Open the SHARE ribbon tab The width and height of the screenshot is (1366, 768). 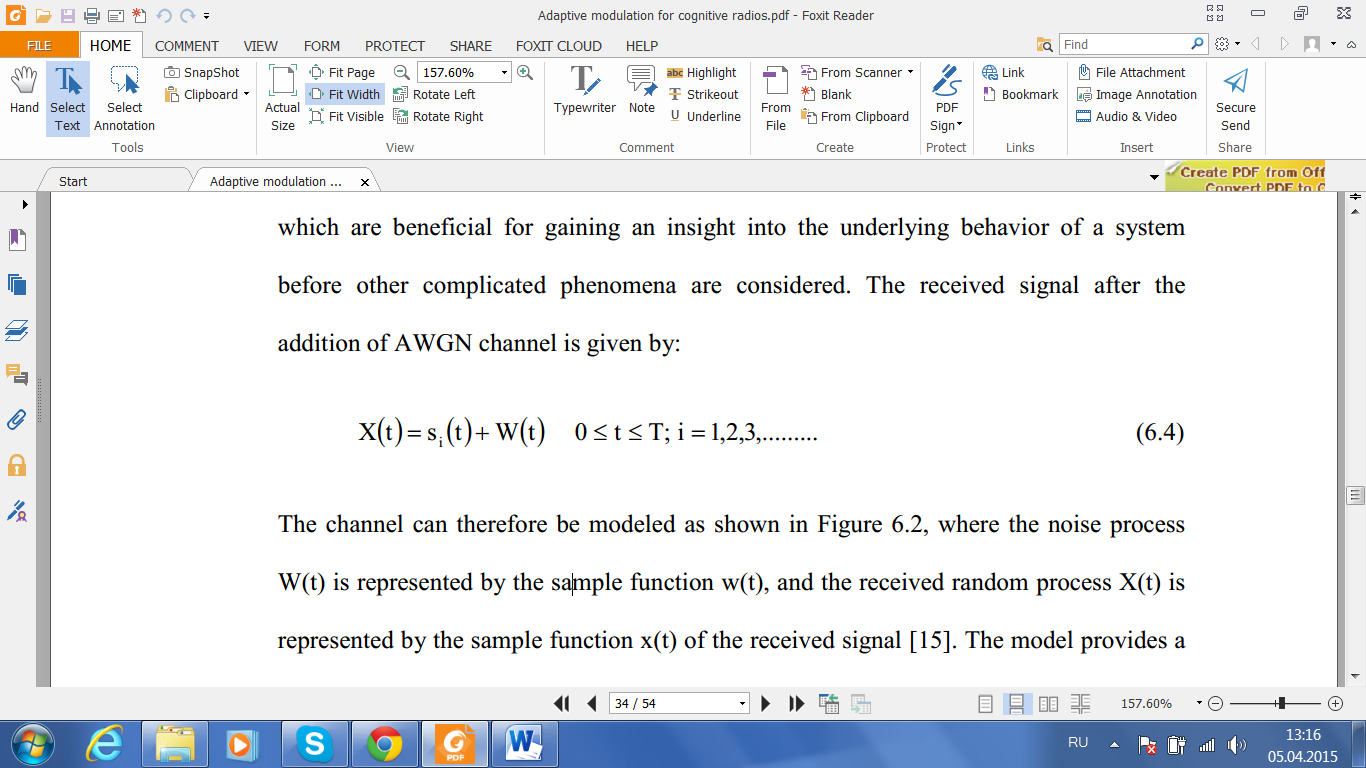[471, 45]
